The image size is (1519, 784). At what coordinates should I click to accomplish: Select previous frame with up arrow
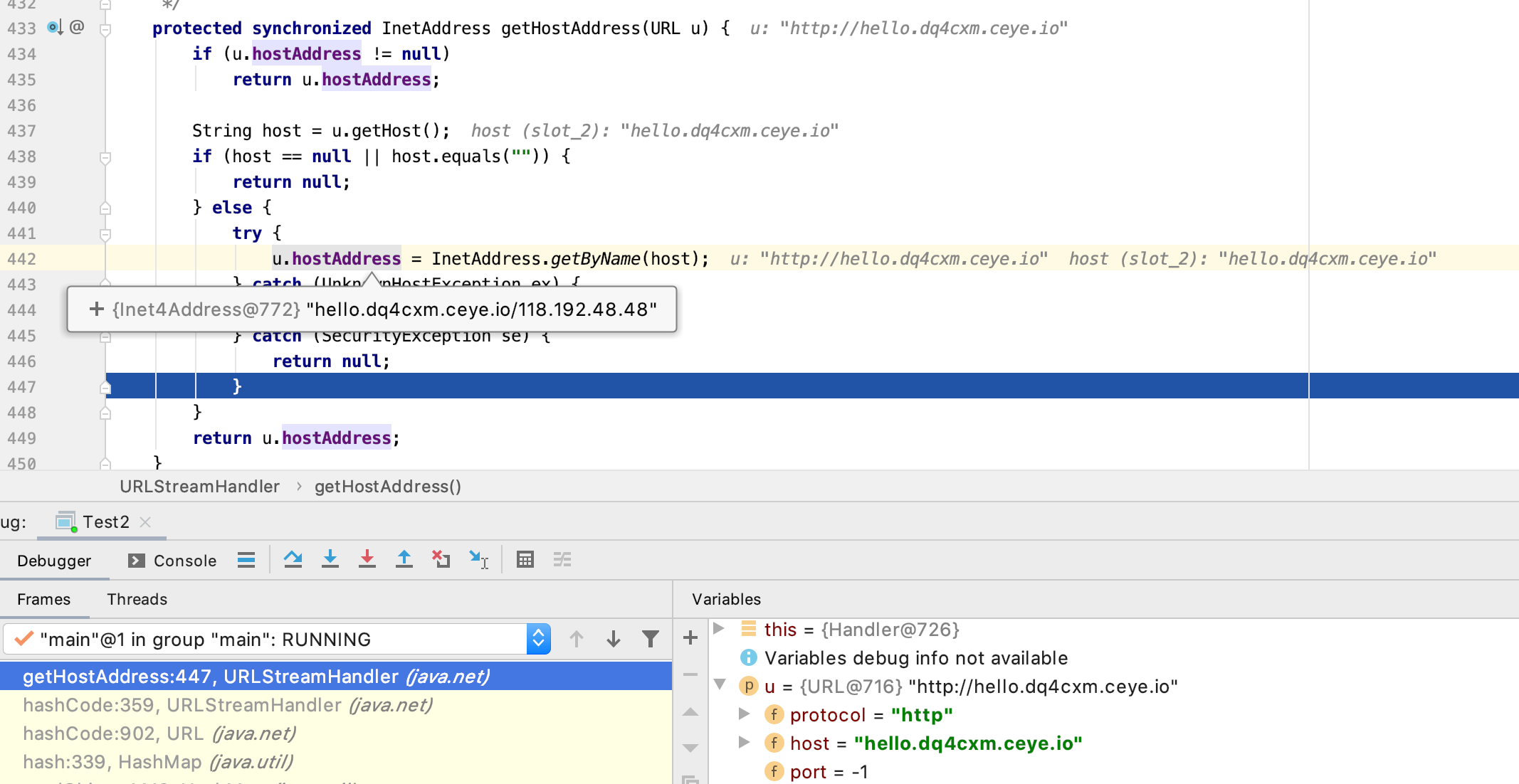577,639
